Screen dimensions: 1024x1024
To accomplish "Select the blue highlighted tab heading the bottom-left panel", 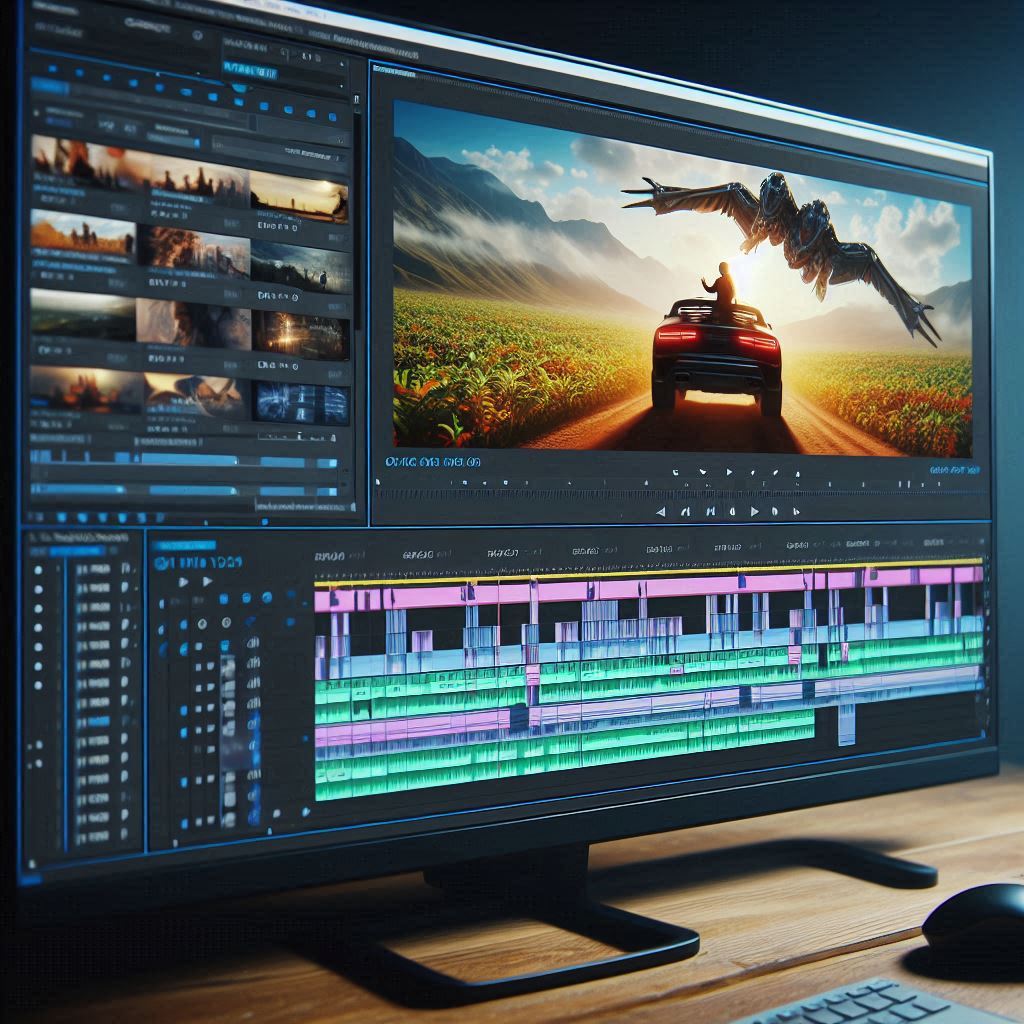I will 77,551.
